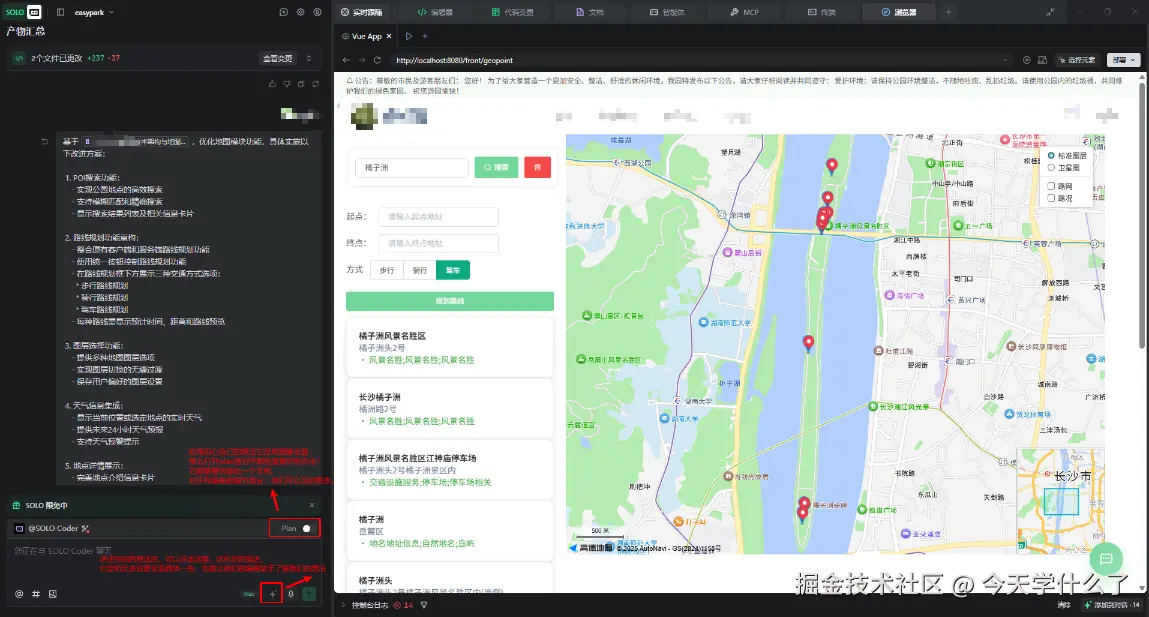Screen dimensions: 1149x617
Task: Click the Changsha minimap thumbnail
Action: [1060, 500]
